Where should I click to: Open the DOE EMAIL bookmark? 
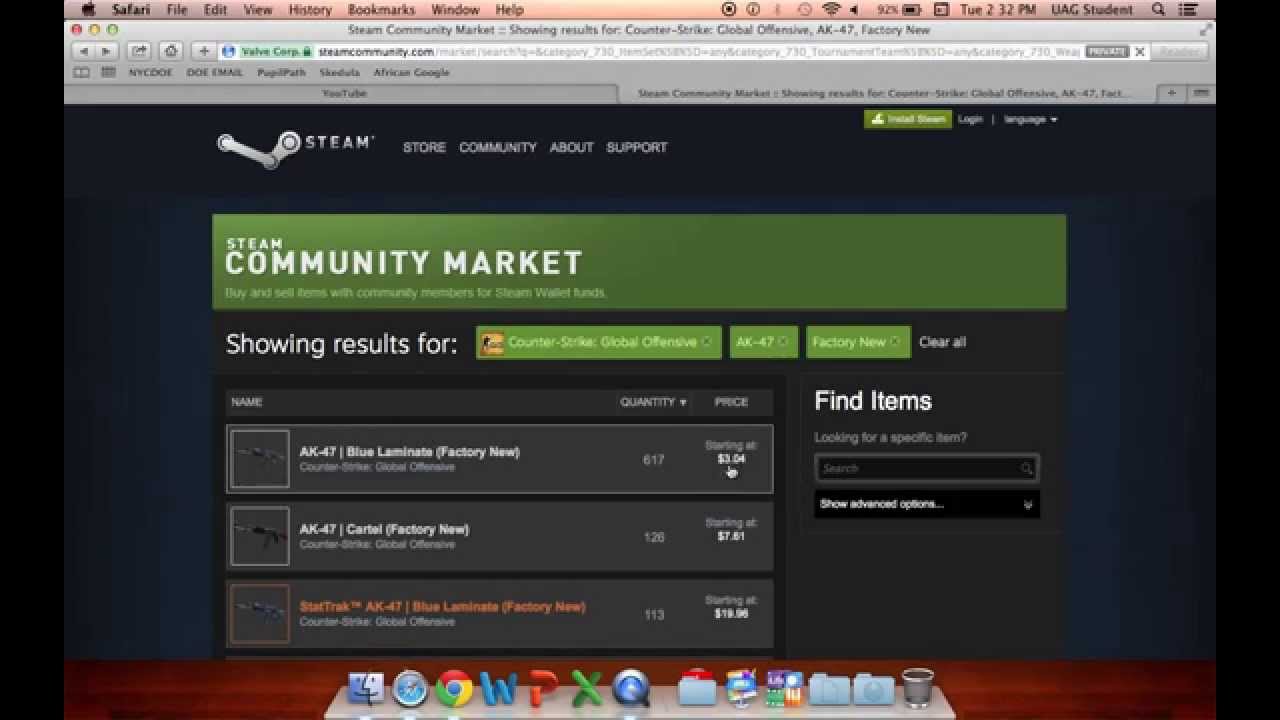214,73
